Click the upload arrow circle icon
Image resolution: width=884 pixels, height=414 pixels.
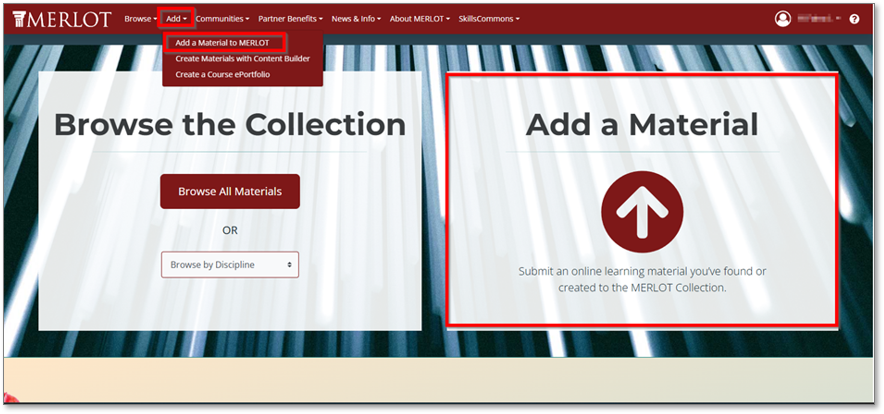click(x=641, y=212)
